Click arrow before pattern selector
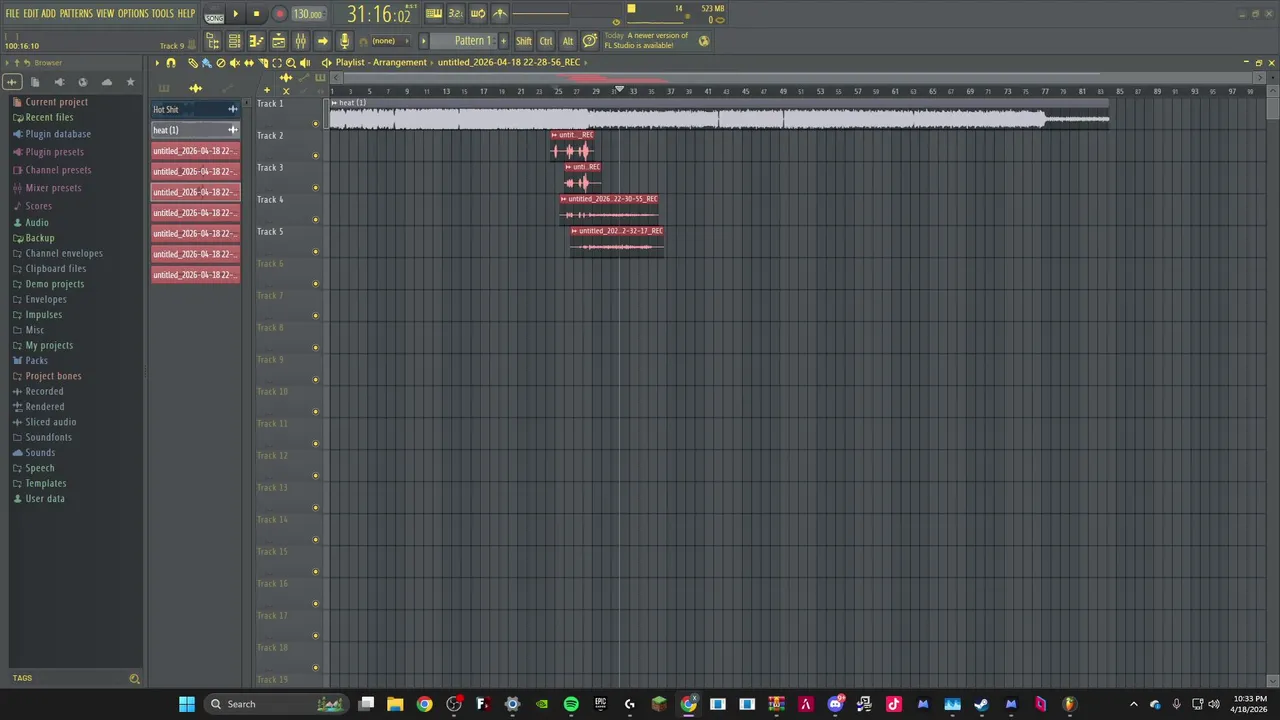The height and width of the screenshot is (720, 1280). [x=423, y=41]
